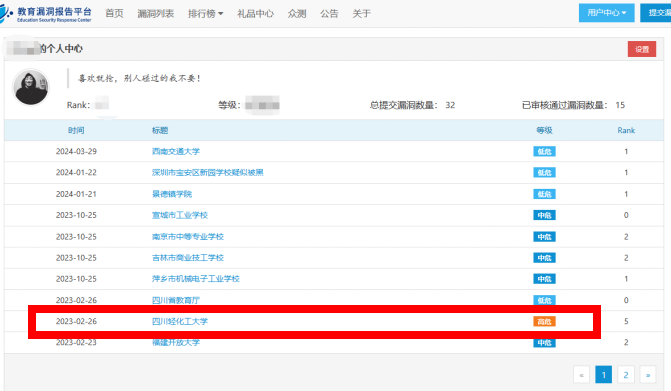Open the 四川轻化工大学 report link
Viewport: 671px width, 391px height.
pyautogui.click(x=180, y=321)
